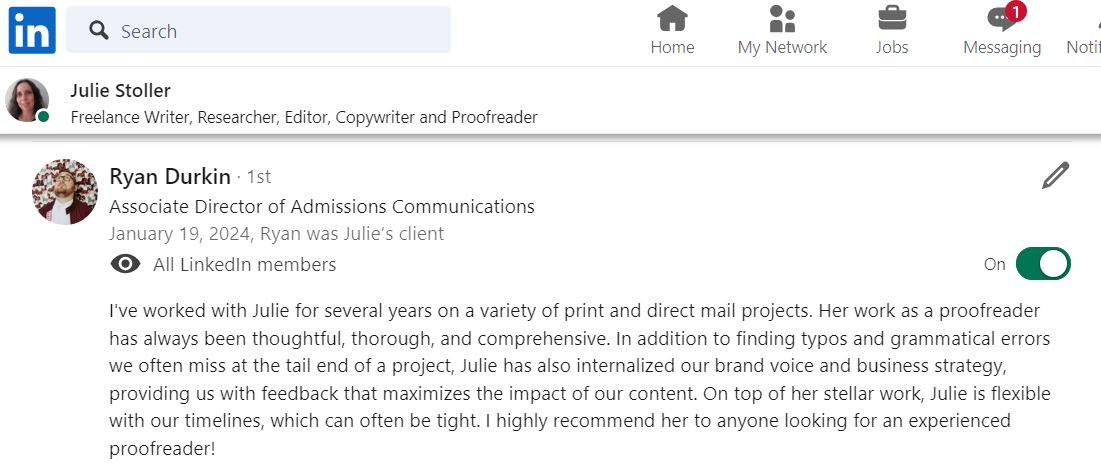The width and height of the screenshot is (1101, 475).
Task: Turn off the recommendation visibility toggle
Action: point(1043,263)
